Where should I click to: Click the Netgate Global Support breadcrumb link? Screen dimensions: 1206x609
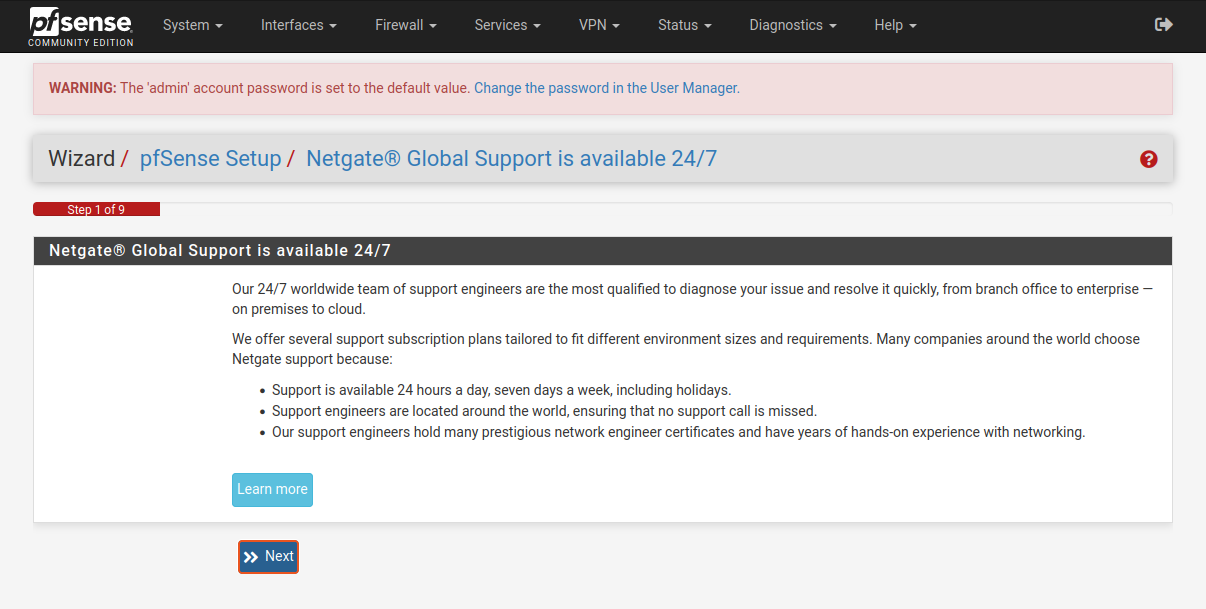(511, 159)
